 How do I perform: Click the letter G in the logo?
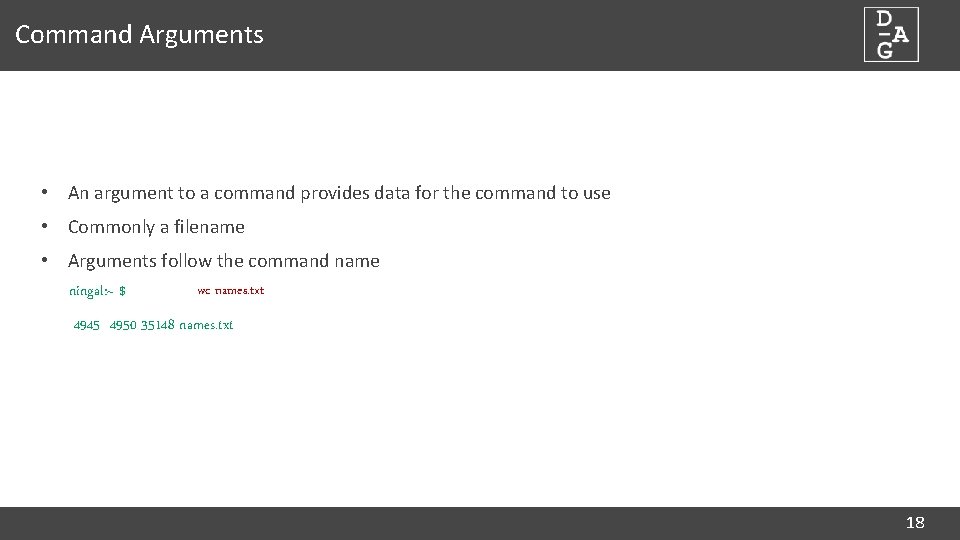coord(884,50)
